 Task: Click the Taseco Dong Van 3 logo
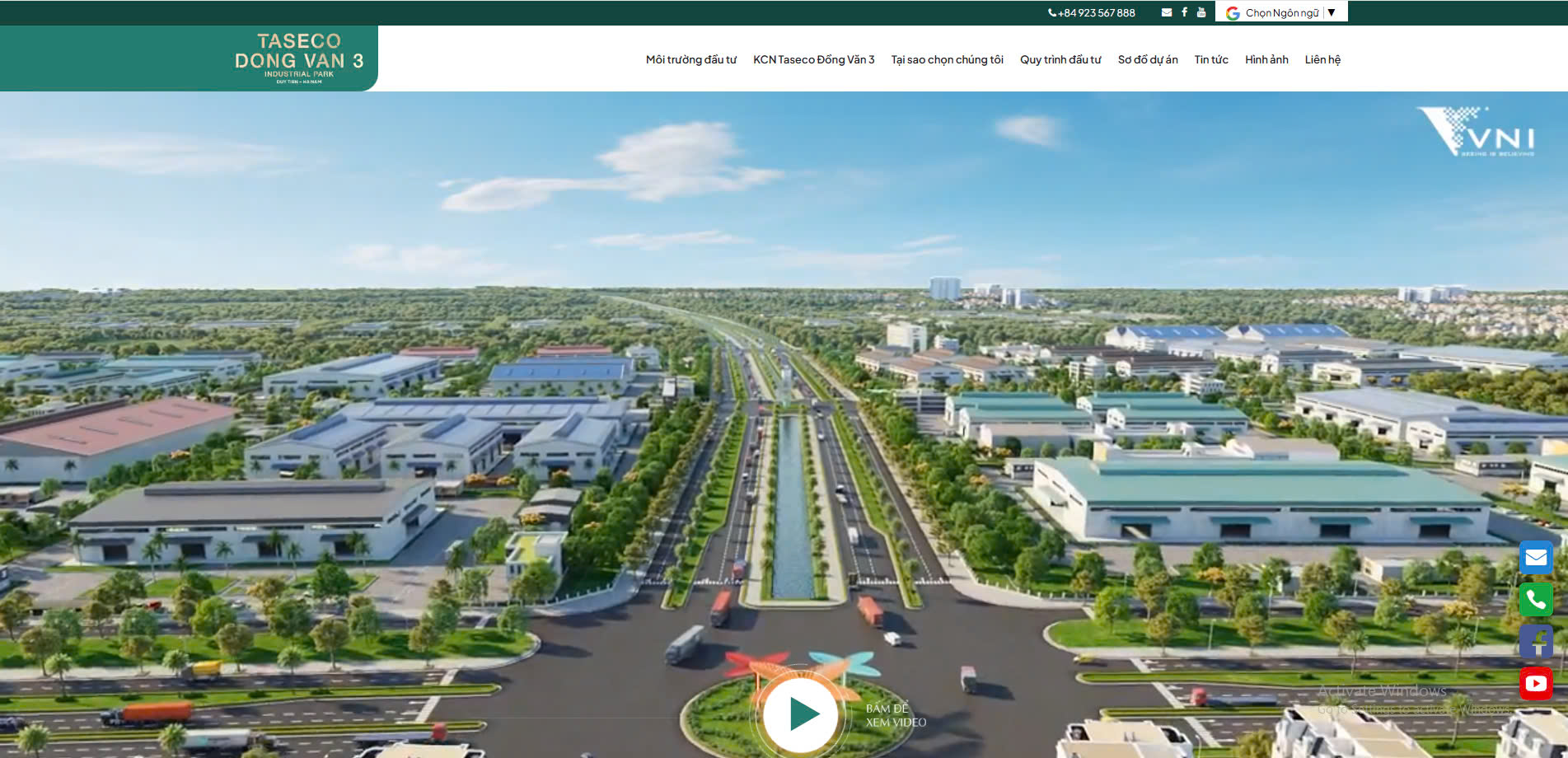point(298,58)
